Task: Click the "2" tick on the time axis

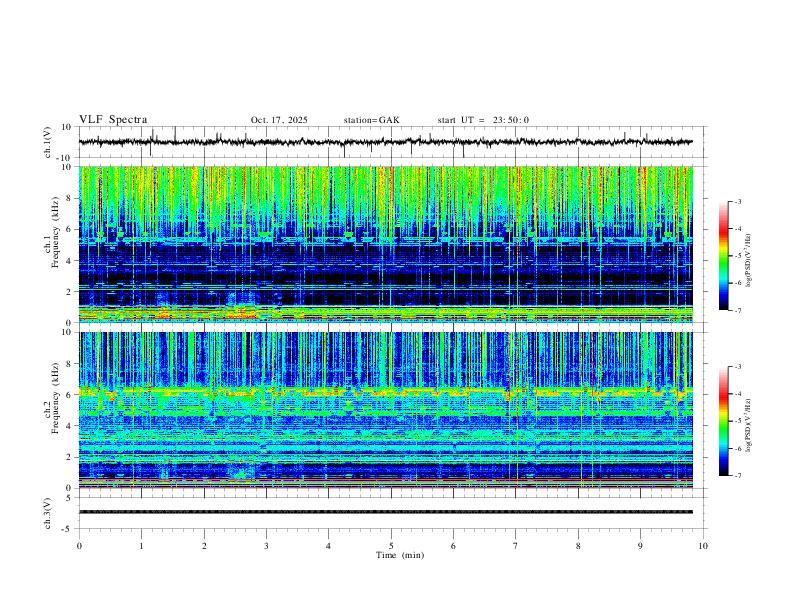Action: (x=204, y=546)
